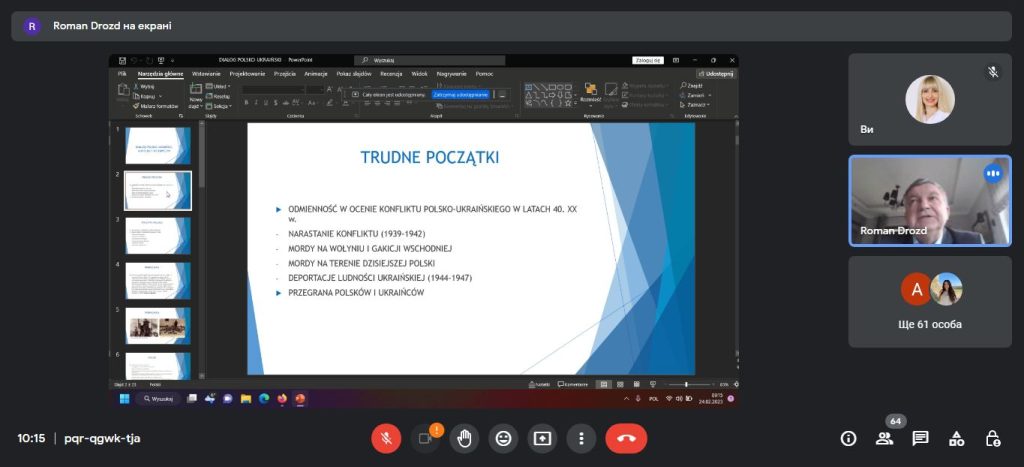Screen dimensions: 1024x467
Task: Expand the Układ layout dropdown
Action: (221, 87)
